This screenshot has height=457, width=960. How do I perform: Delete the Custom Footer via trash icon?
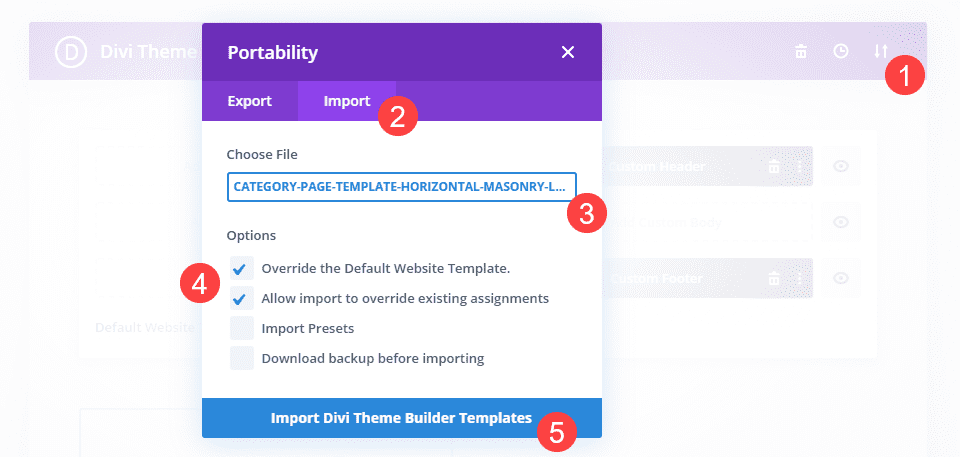pyautogui.click(x=773, y=278)
